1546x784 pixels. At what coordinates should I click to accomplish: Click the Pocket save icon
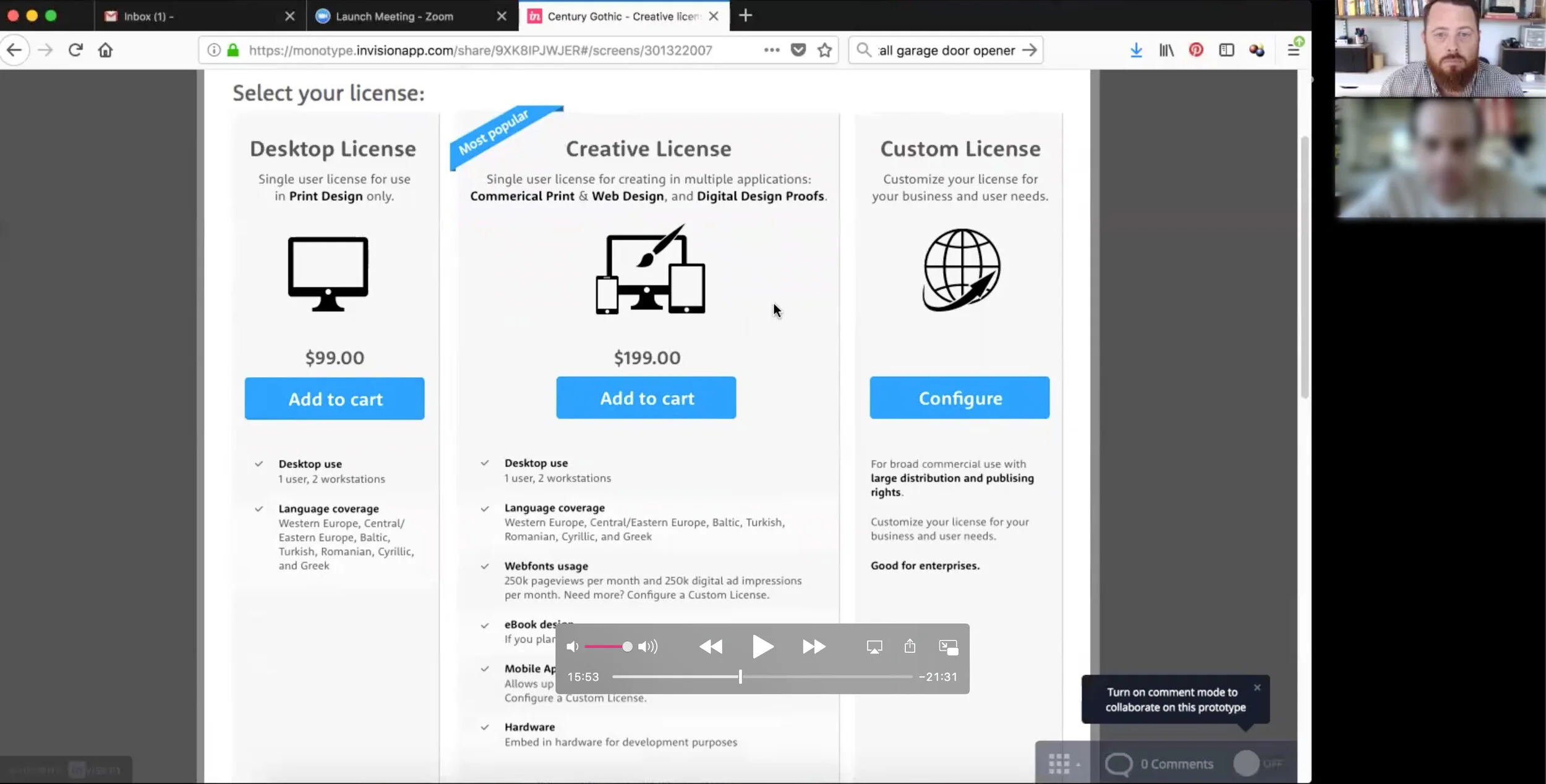(798, 50)
